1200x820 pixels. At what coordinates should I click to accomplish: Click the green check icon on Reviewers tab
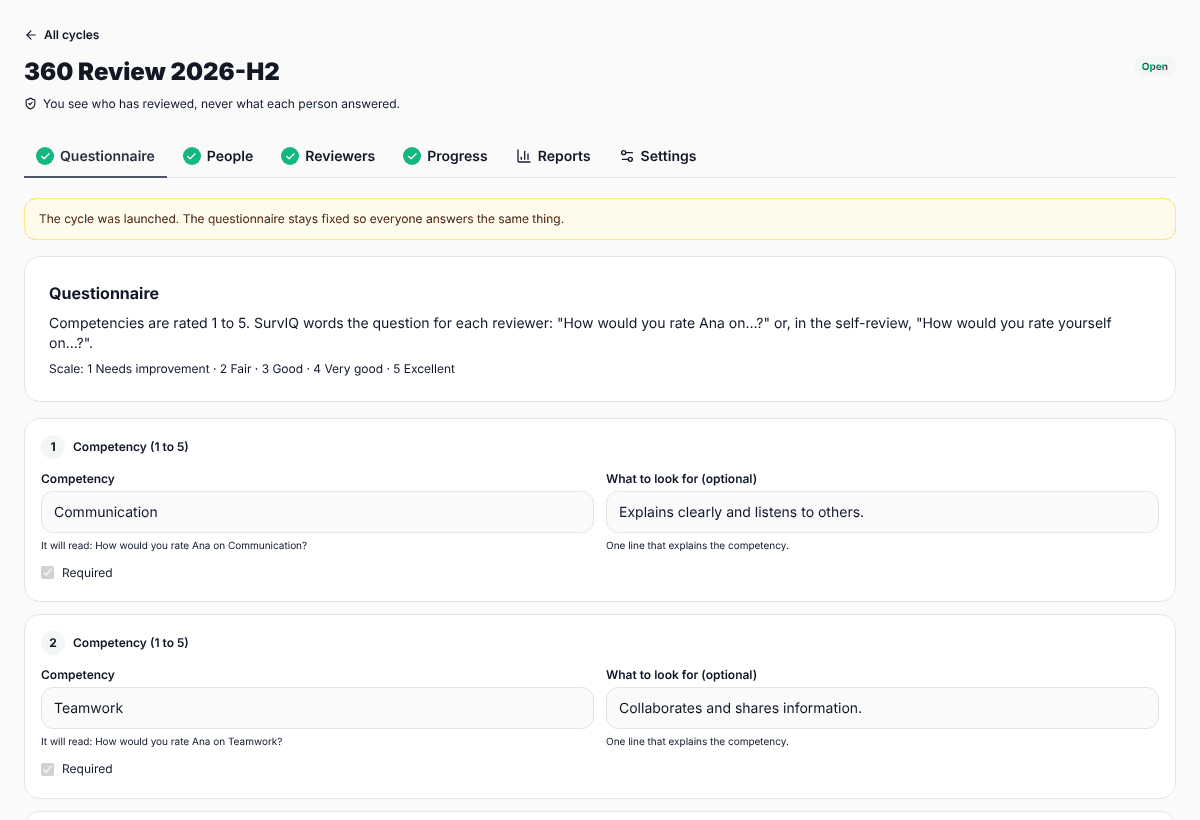tap(290, 156)
